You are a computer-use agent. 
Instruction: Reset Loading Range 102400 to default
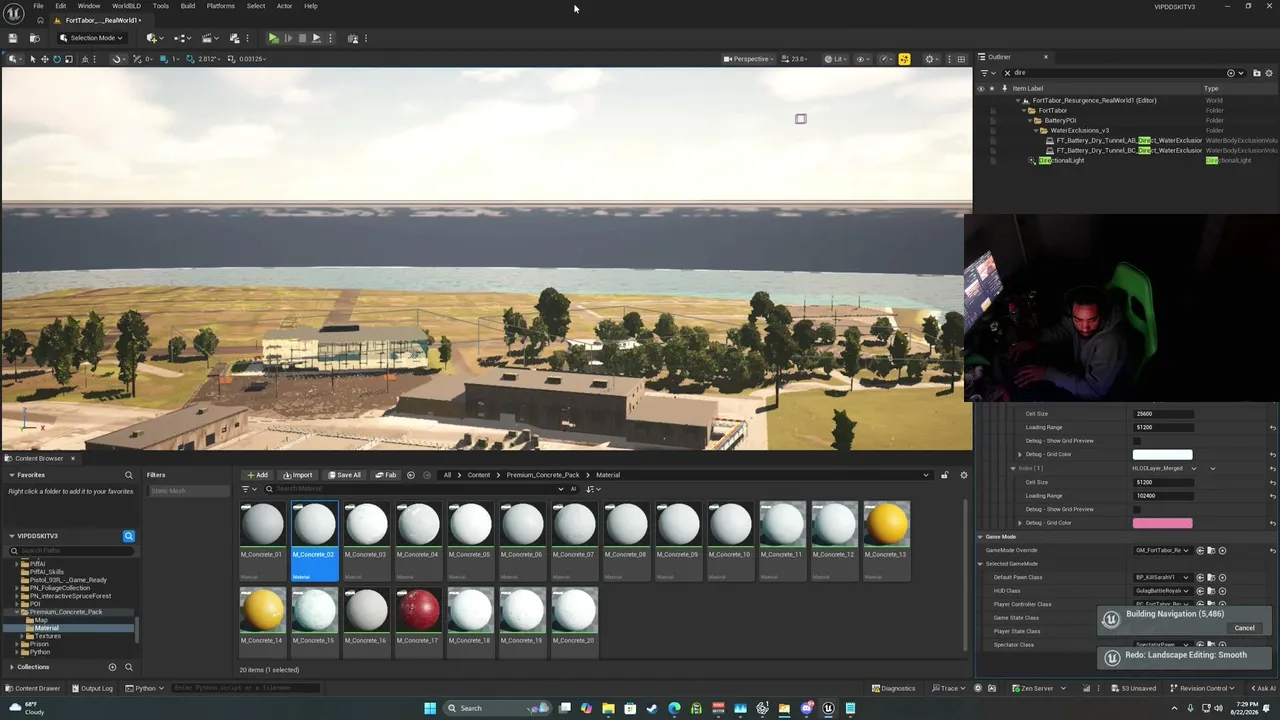point(1272,496)
